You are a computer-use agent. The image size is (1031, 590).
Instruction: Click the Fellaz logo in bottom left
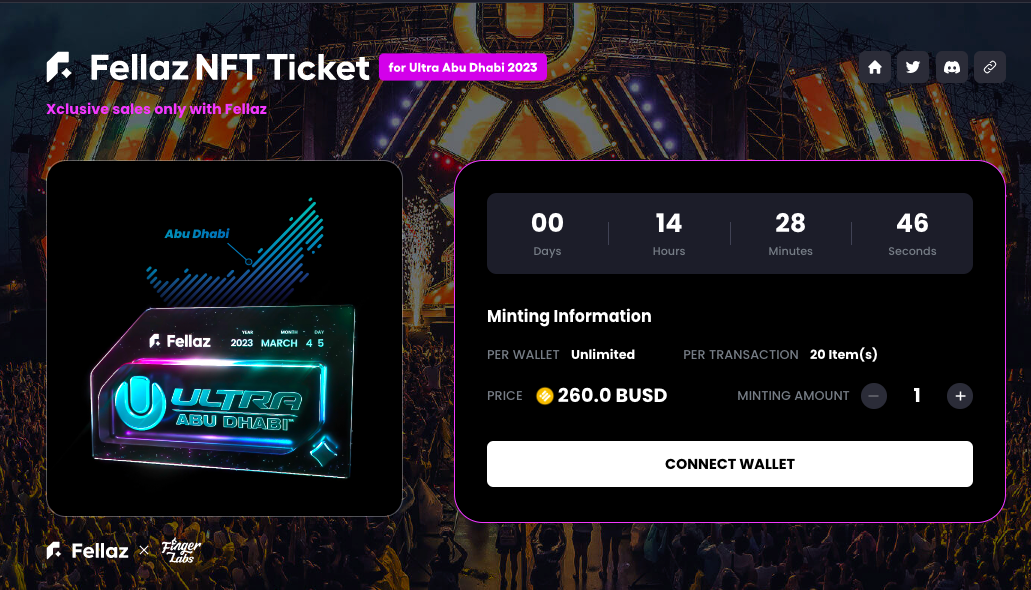click(x=86, y=550)
